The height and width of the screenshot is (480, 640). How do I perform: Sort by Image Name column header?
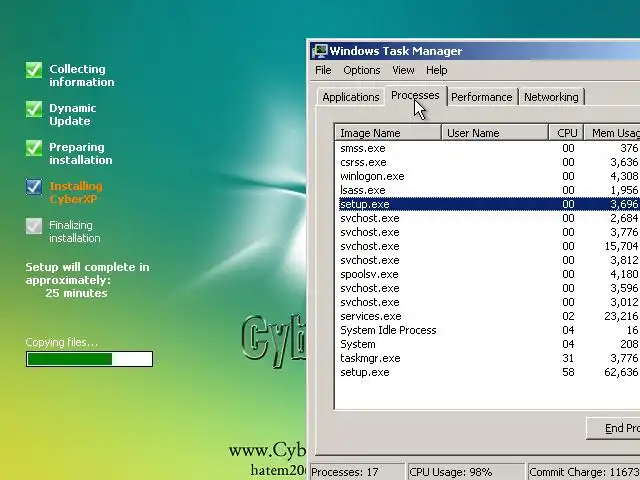tap(388, 133)
